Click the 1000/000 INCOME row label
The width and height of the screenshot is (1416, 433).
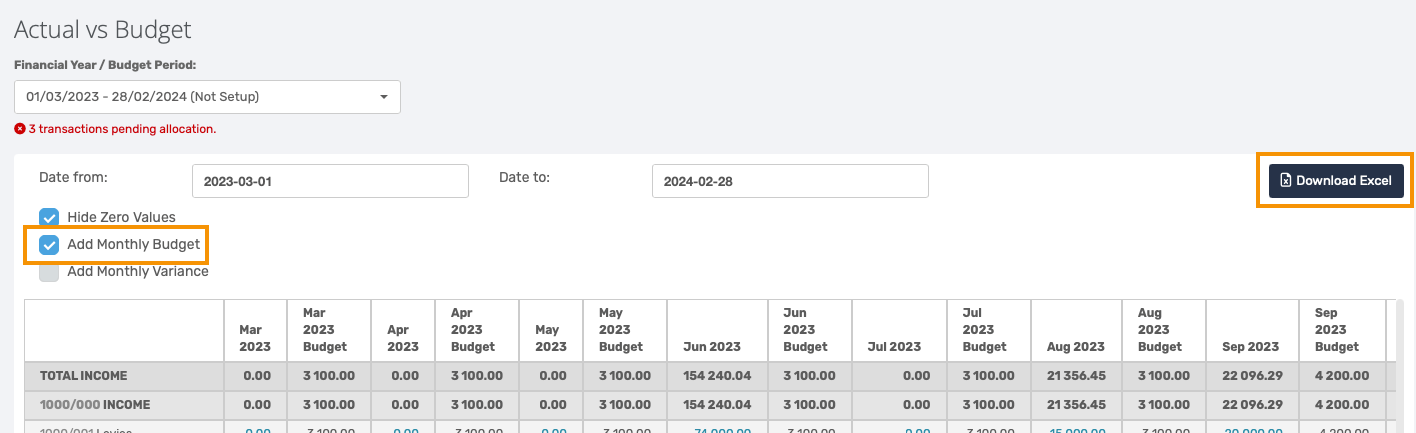coord(94,405)
